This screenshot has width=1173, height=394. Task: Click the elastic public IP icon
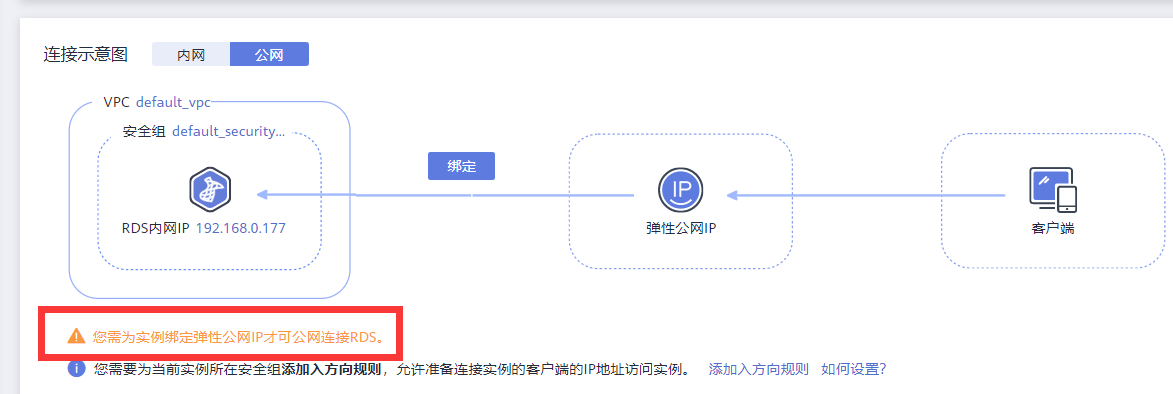pyautogui.click(x=681, y=190)
